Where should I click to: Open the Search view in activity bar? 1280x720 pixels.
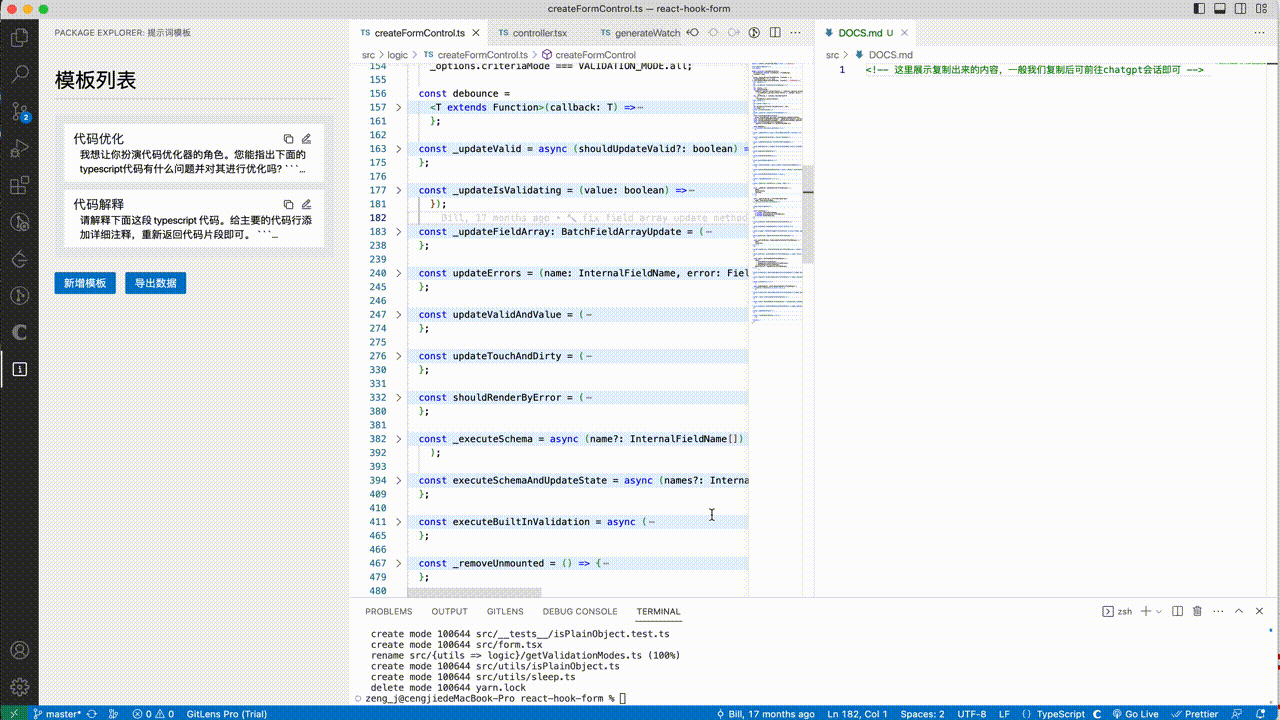coord(19,74)
